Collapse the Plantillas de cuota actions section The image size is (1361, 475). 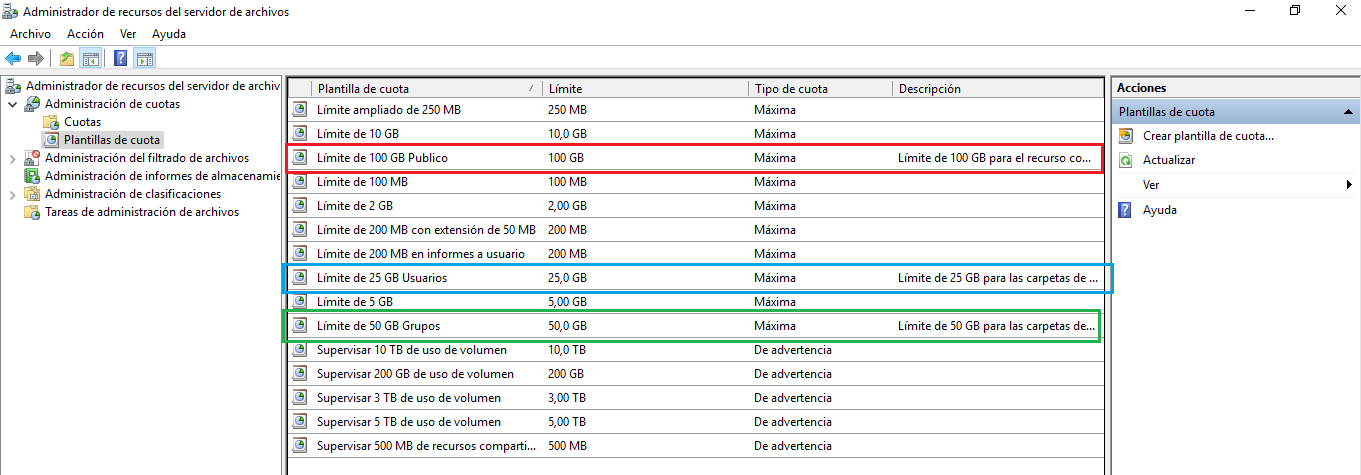[x=1348, y=112]
